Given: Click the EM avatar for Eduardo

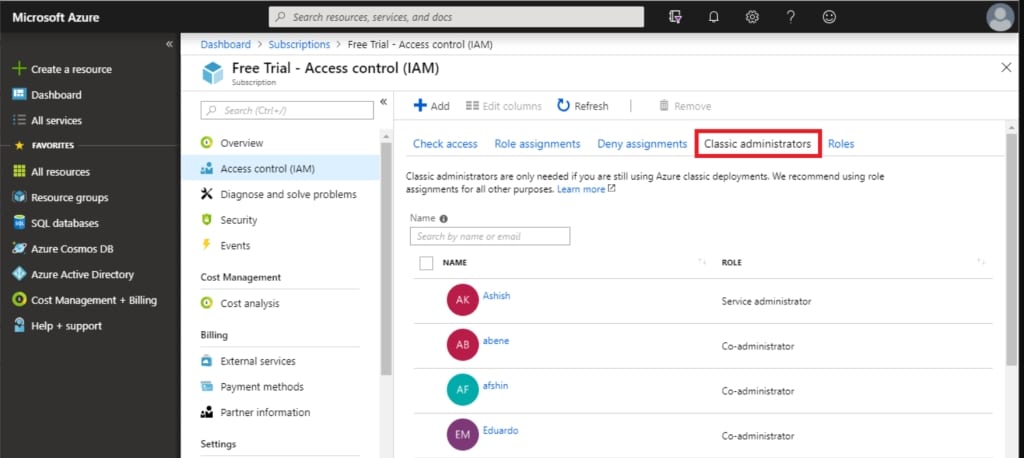Looking at the screenshot, I should point(462,434).
